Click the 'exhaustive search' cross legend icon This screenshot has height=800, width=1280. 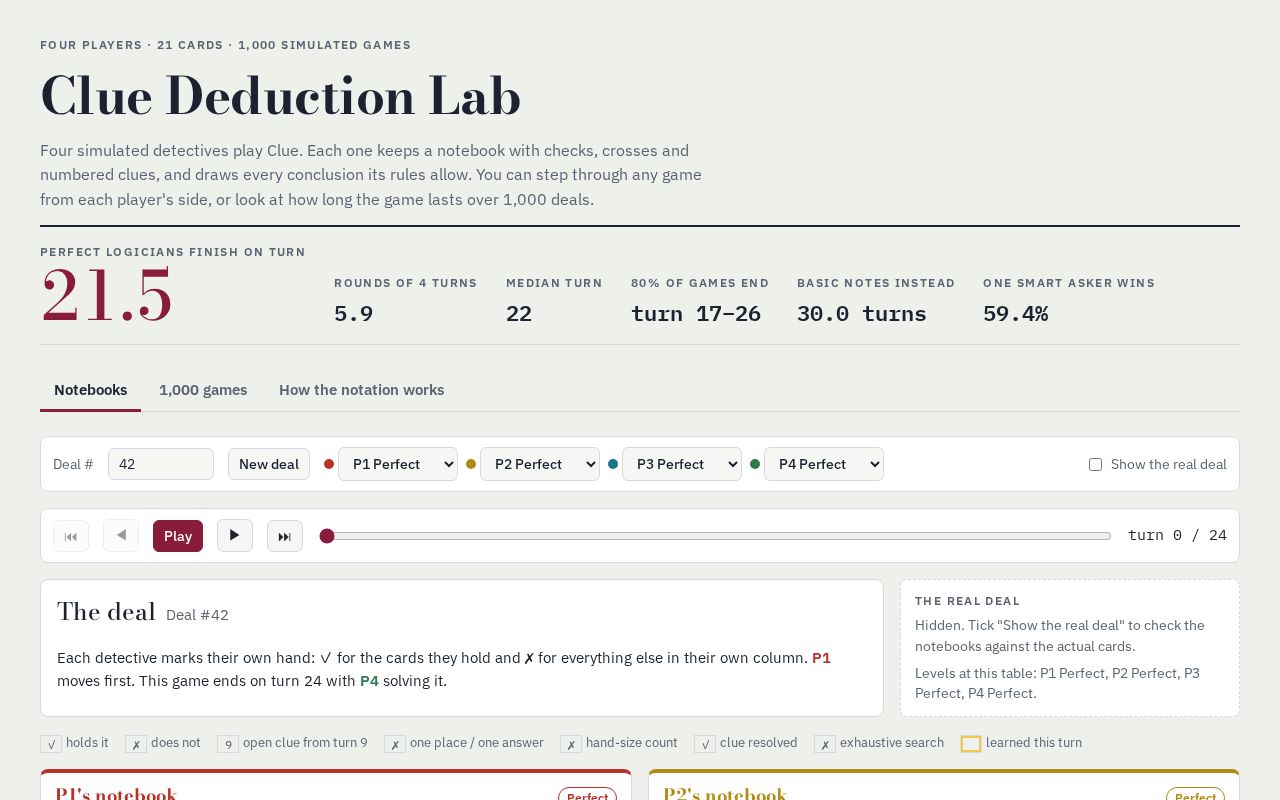point(825,744)
